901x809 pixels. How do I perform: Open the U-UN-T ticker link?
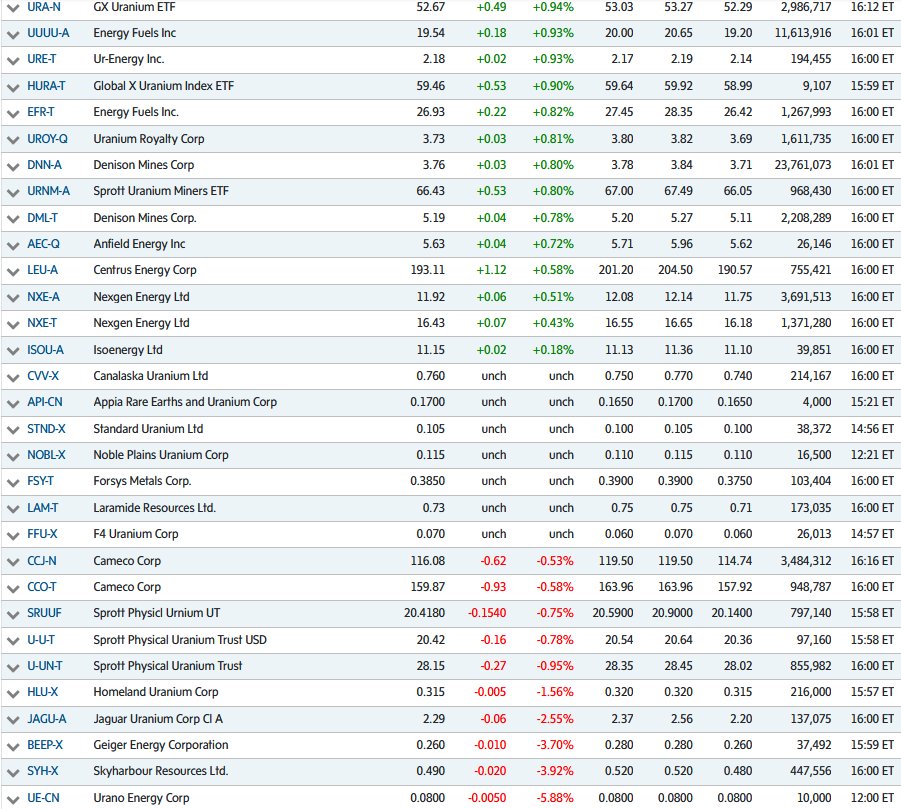[x=45, y=666]
